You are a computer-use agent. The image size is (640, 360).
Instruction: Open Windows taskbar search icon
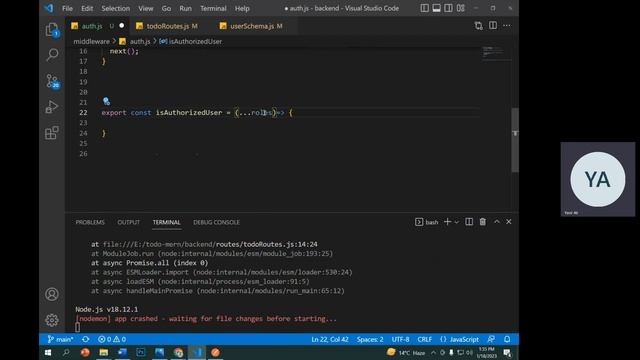66,352
